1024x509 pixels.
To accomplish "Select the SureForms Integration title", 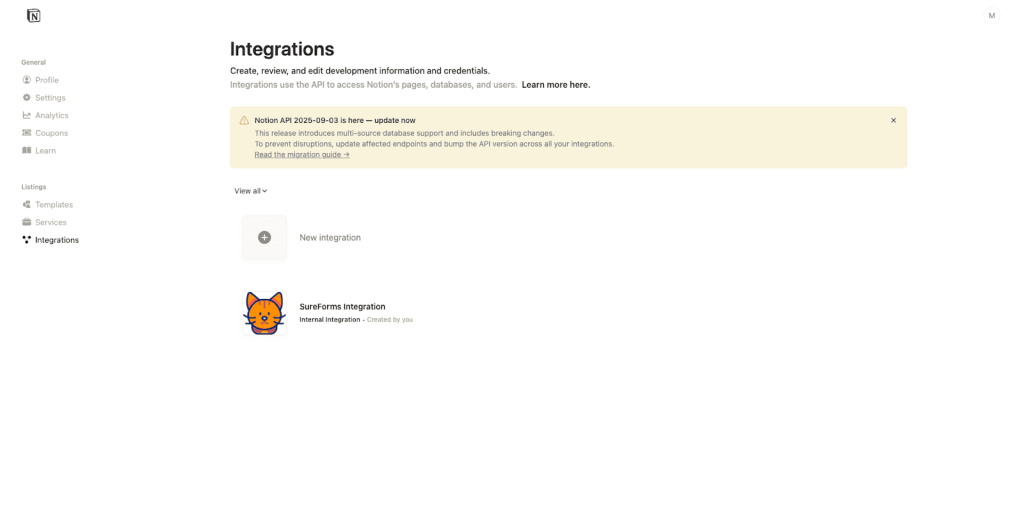I will [x=342, y=307].
